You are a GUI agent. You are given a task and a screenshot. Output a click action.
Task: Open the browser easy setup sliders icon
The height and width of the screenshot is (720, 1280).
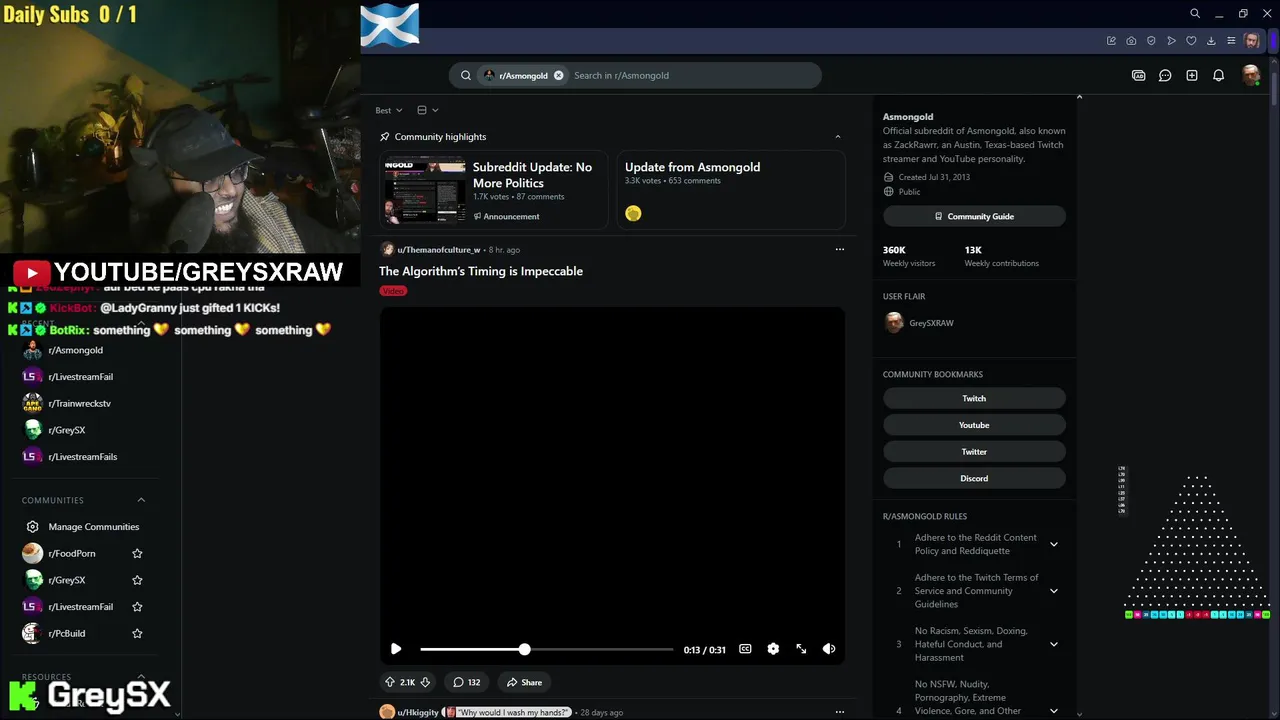(x=1231, y=41)
